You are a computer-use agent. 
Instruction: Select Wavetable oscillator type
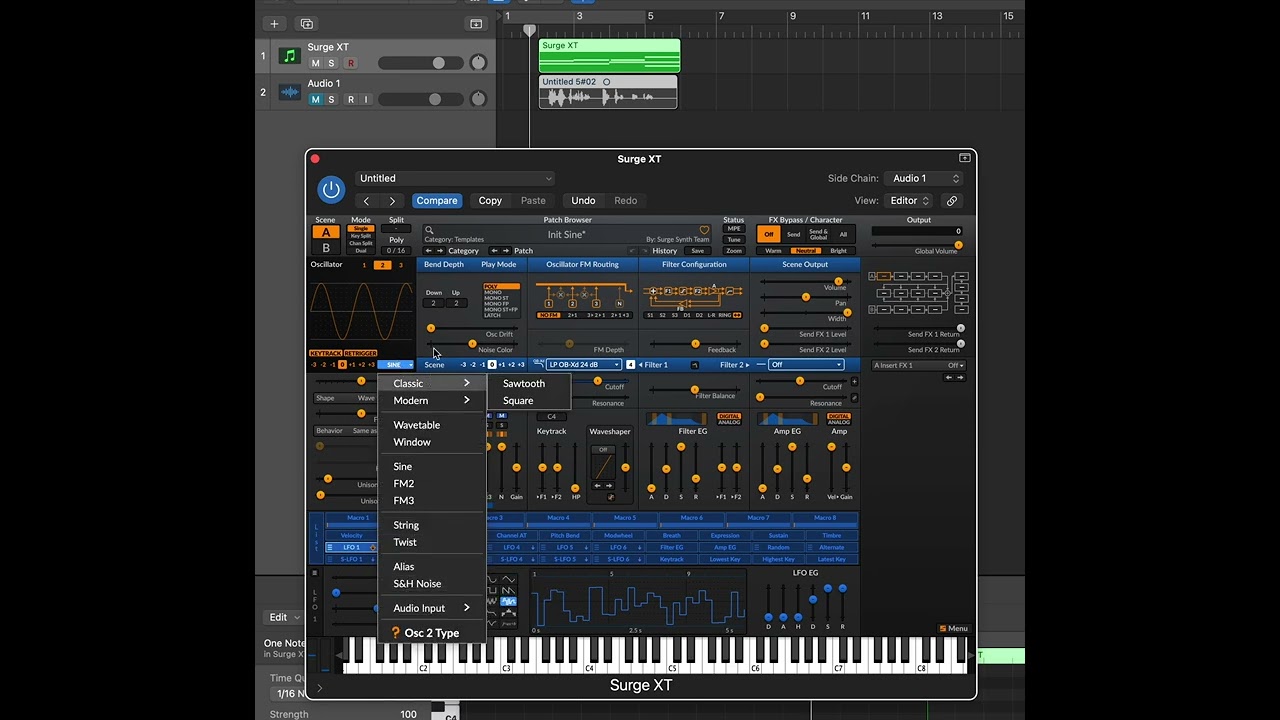417,425
